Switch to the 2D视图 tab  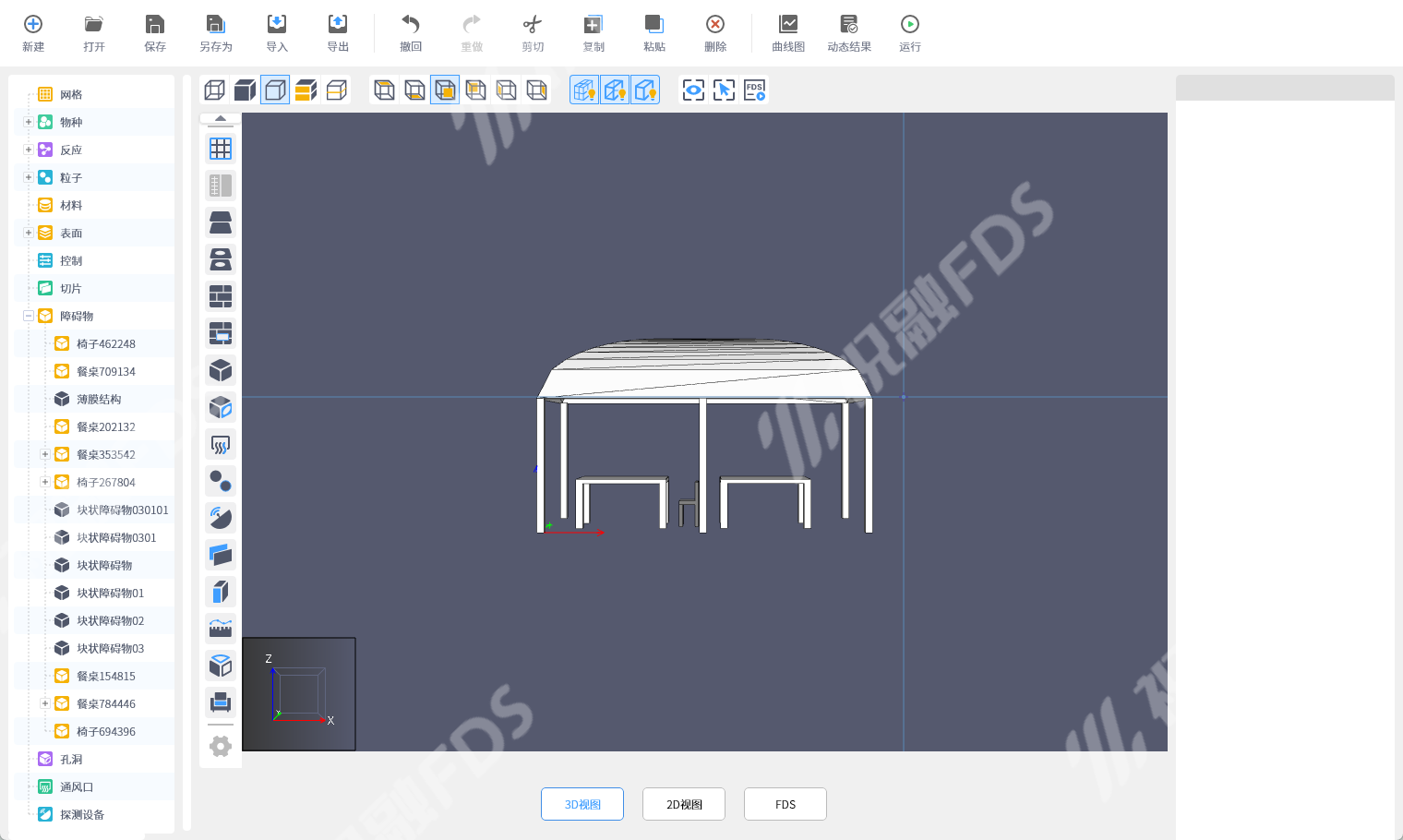(684, 804)
